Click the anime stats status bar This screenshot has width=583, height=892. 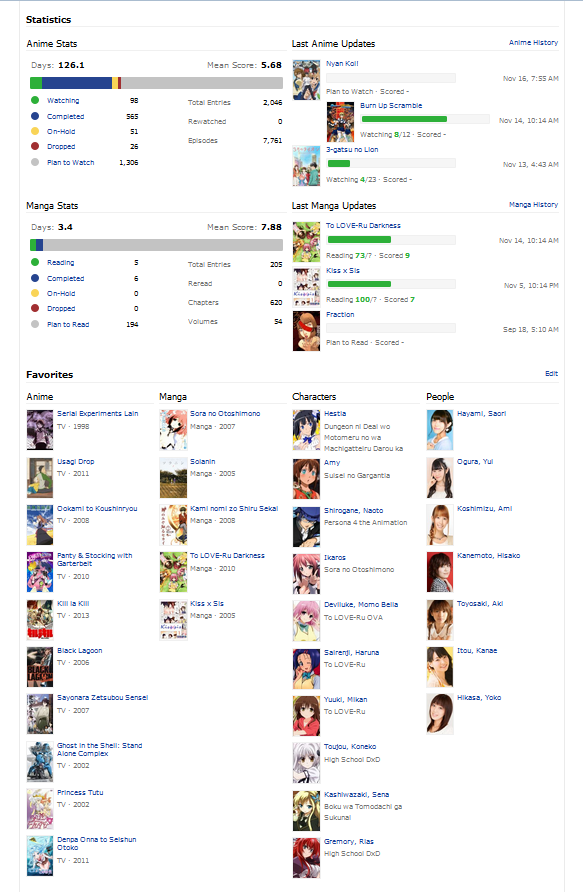click(156, 83)
